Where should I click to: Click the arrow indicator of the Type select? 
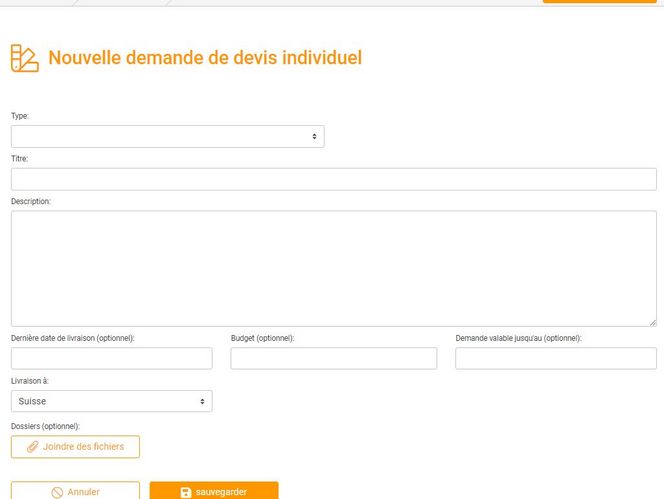314,136
